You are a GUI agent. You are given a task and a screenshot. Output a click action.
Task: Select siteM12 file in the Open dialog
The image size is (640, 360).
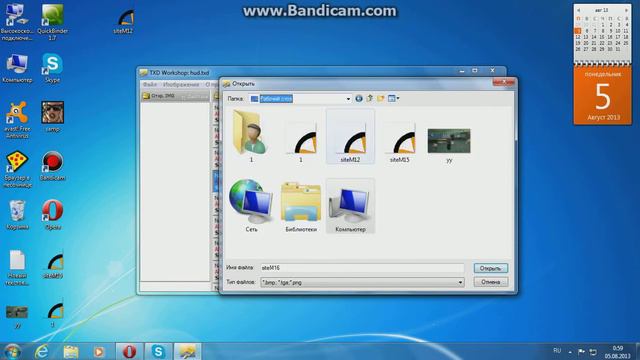tap(350, 137)
